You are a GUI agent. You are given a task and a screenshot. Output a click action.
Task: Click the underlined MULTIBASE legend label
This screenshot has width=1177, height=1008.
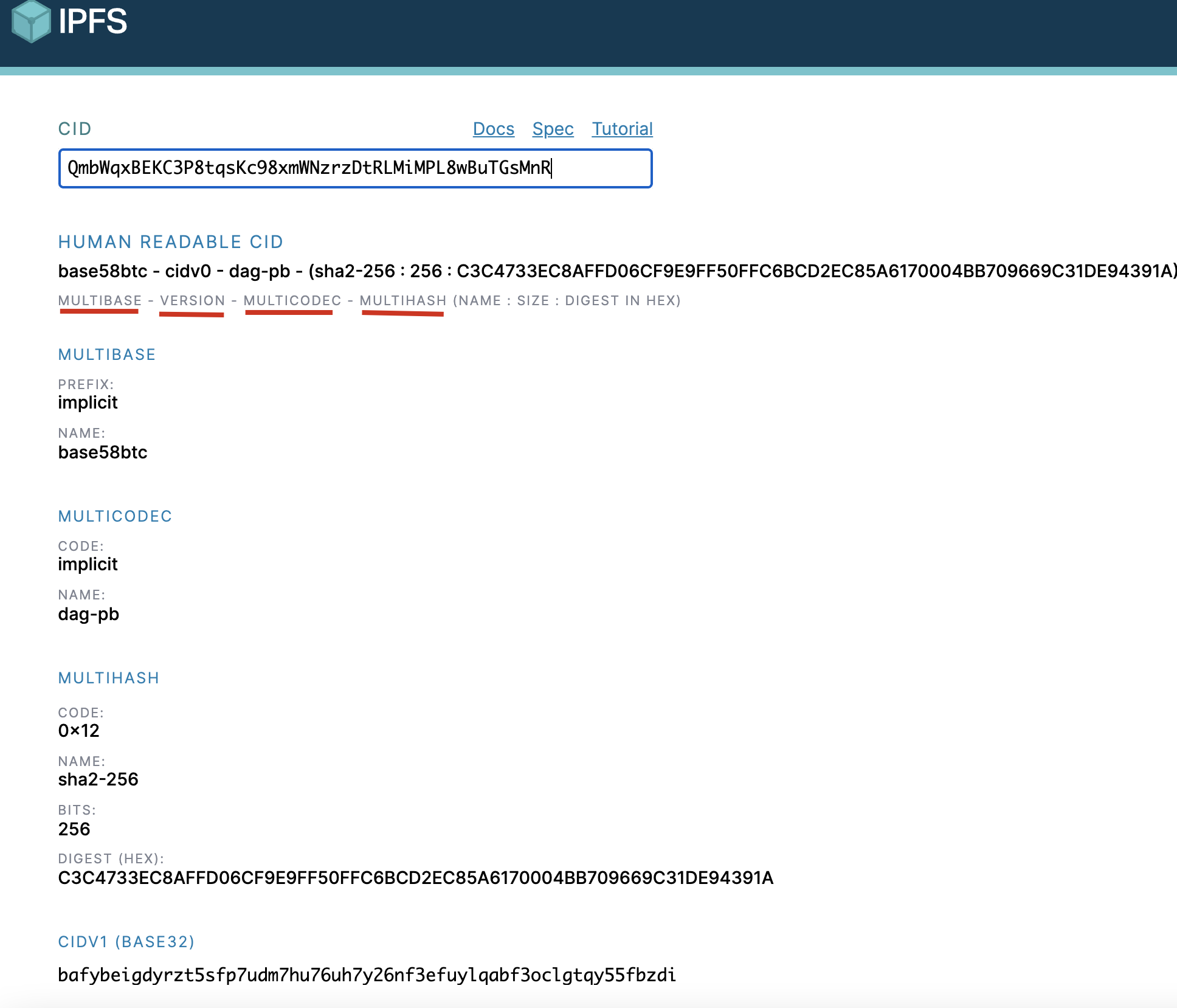click(100, 301)
